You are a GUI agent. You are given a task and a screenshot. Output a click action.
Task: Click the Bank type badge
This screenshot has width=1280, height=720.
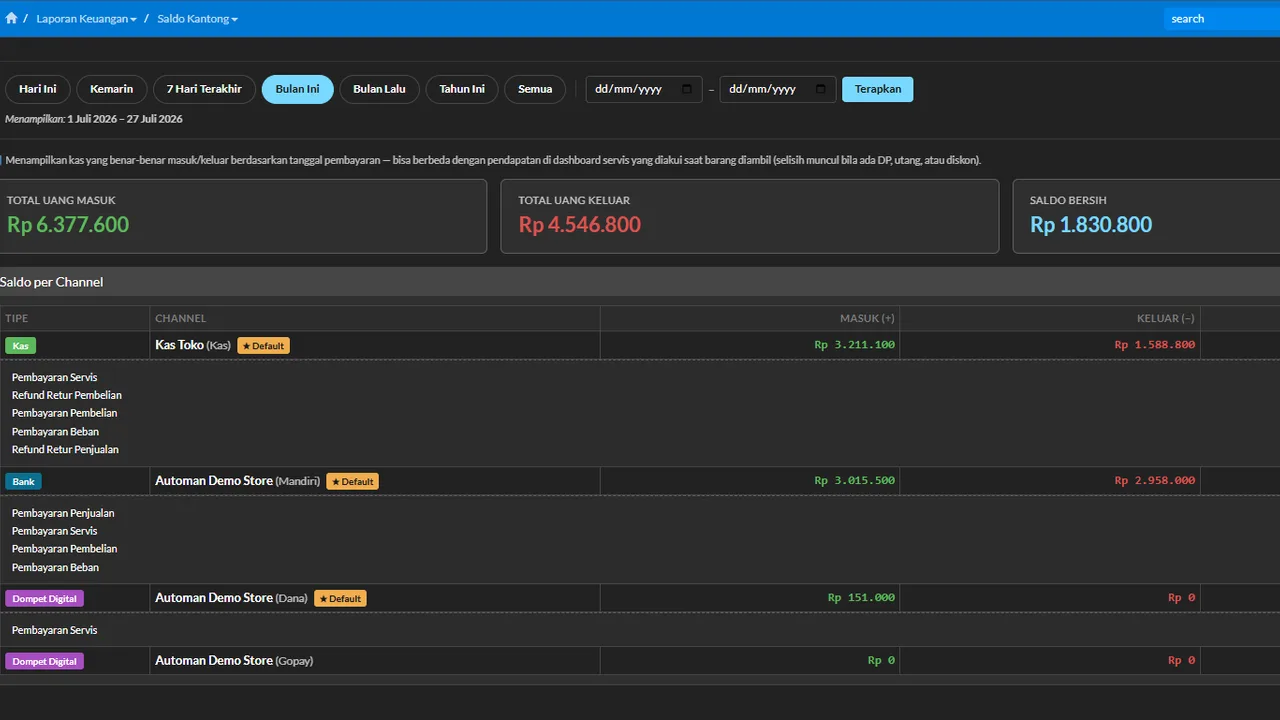pos(23,481)
